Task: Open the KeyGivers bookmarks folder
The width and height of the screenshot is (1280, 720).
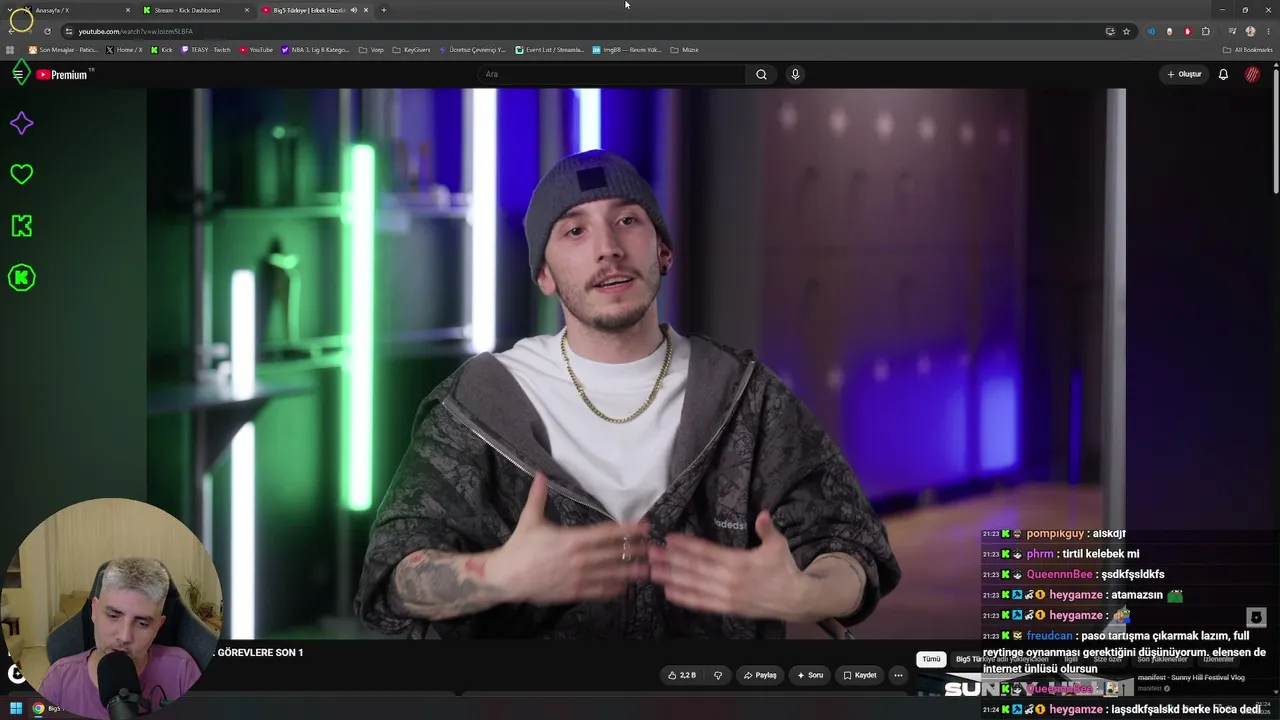Action: tap(411, 50)
